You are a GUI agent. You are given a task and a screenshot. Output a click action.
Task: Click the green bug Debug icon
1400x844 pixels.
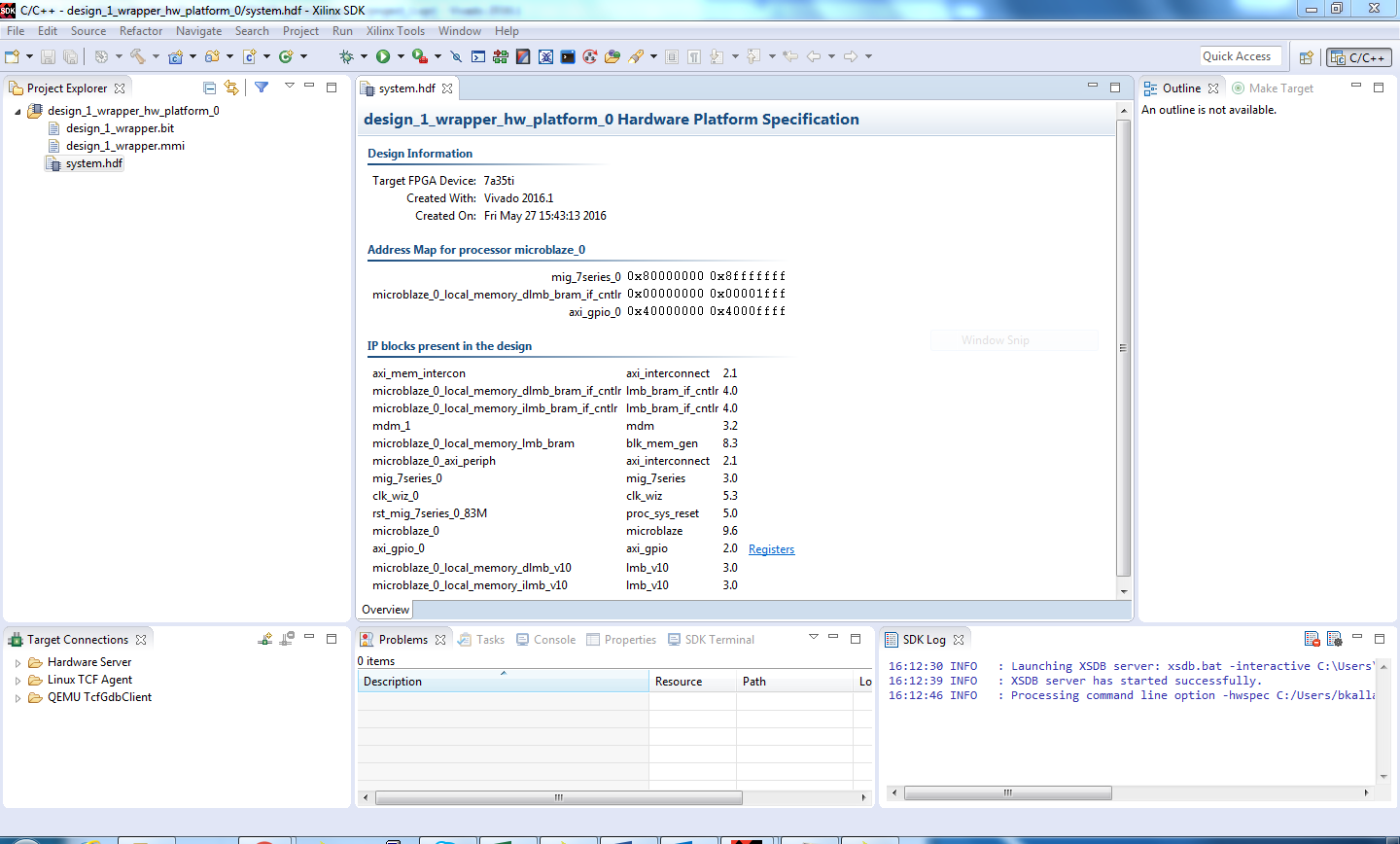tap(347, 56)
